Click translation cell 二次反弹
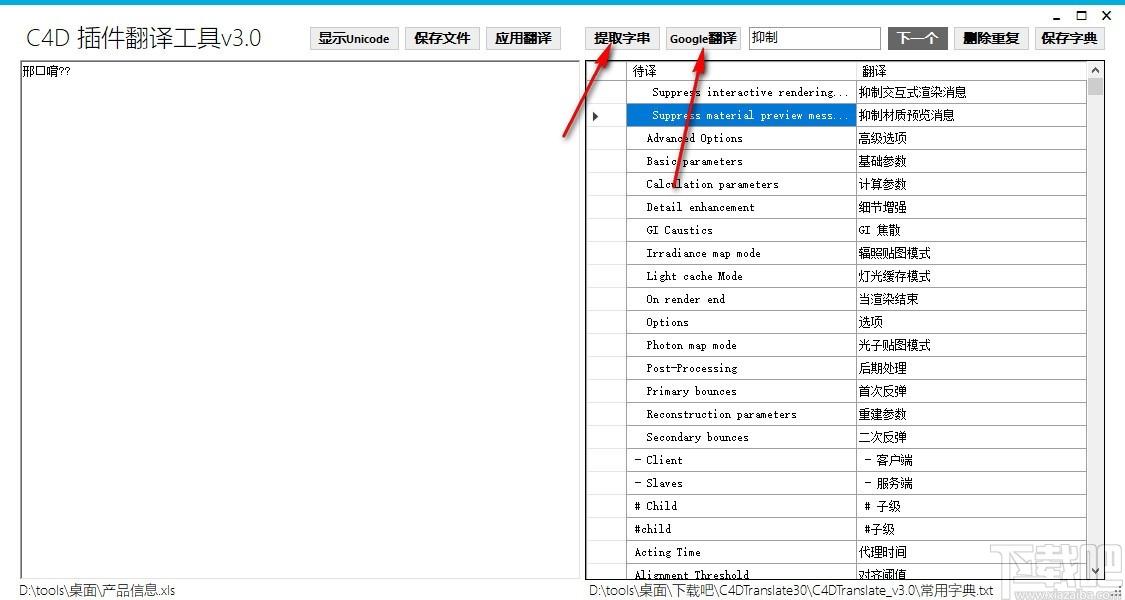 [x=971, y=437]
